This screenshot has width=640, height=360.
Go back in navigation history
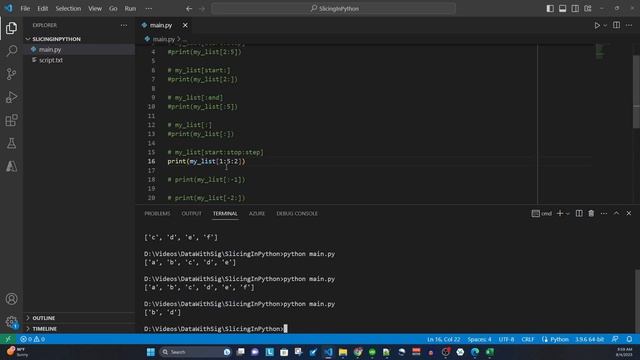tap(189, 9)
